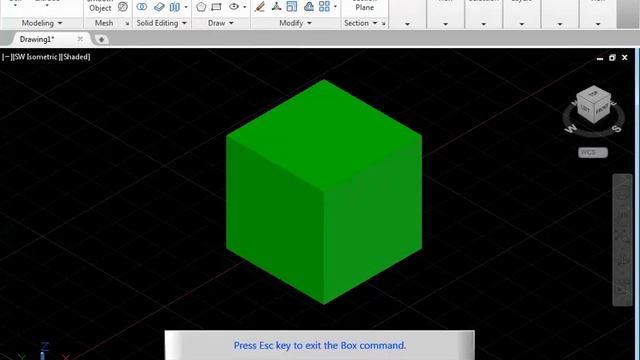Click the Separate solids icon
The image size is (640, 360).
(x=175, y=7)
